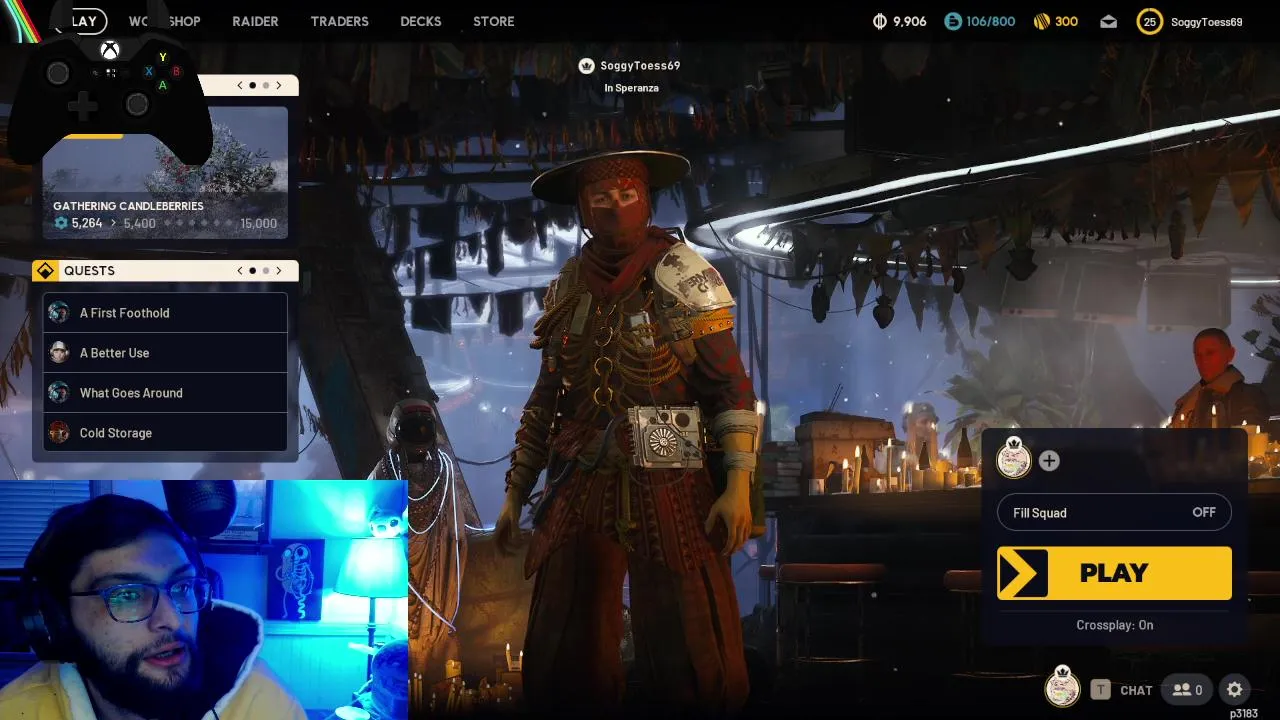Open the Store tab
This screenshot has width=1280, height=720.
pyautogui.click(x=494, y=21)
